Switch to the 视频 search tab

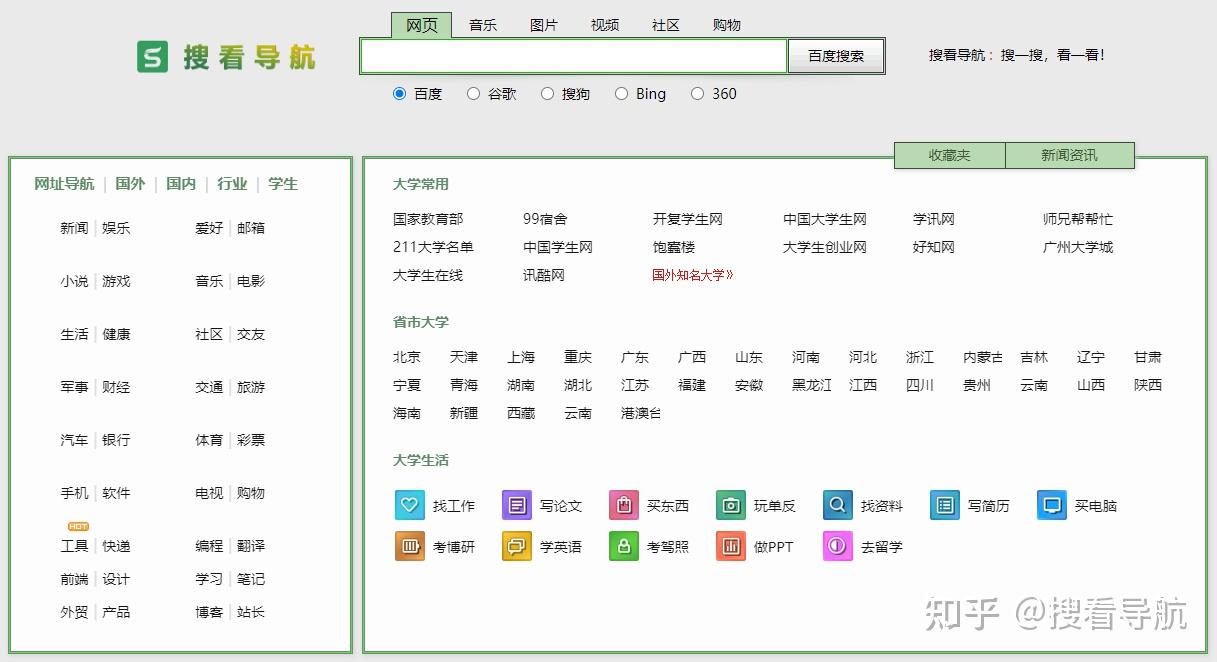[x=605, y=25]
